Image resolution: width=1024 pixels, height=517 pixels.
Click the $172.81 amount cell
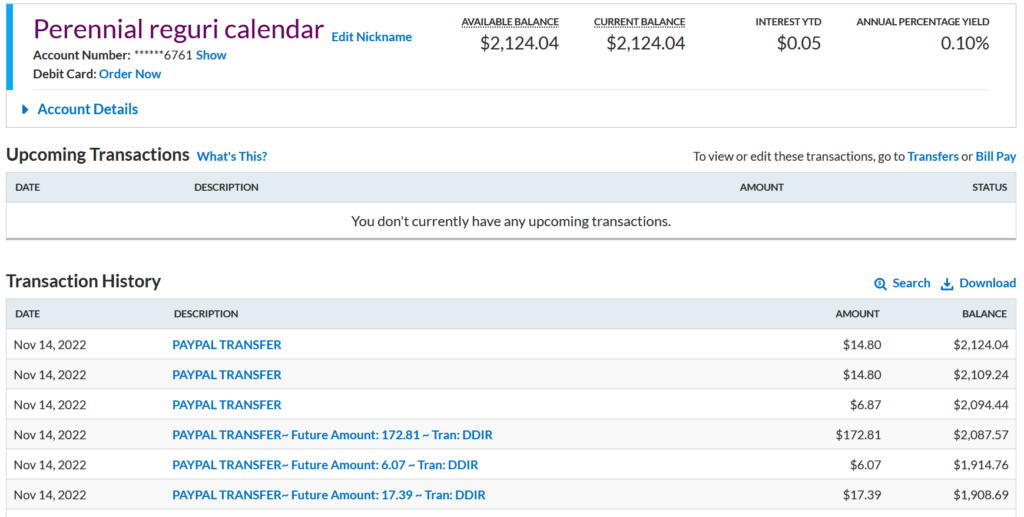point(858,435)
